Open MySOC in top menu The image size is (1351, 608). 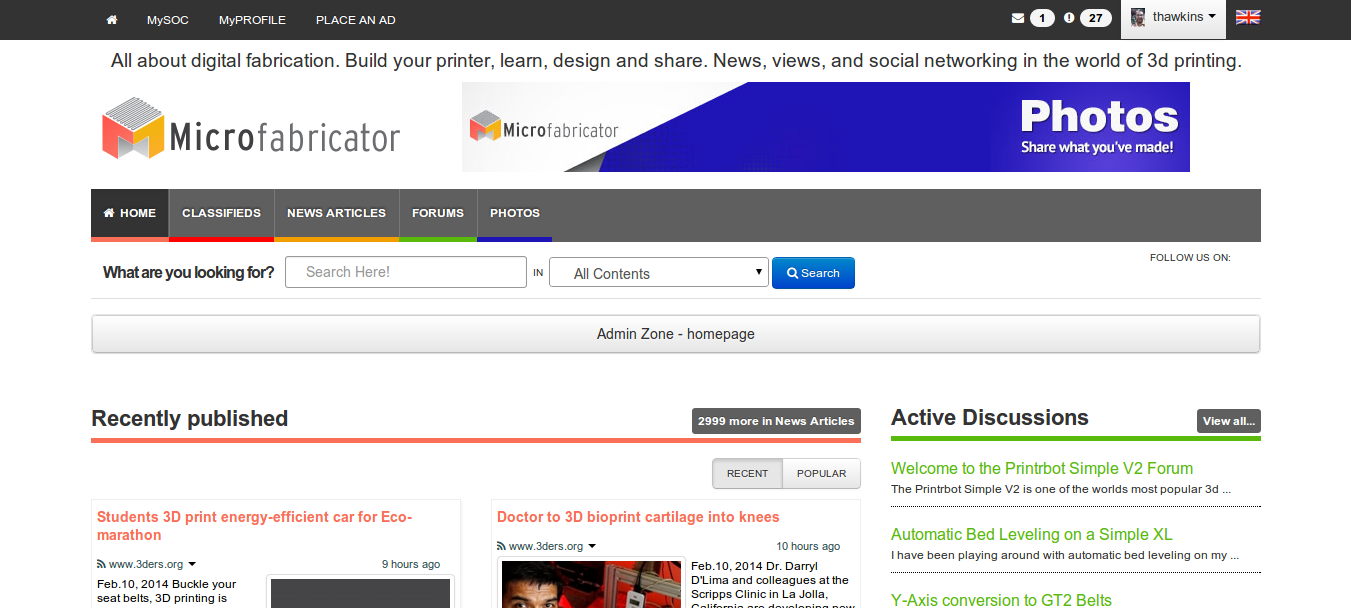168,19
